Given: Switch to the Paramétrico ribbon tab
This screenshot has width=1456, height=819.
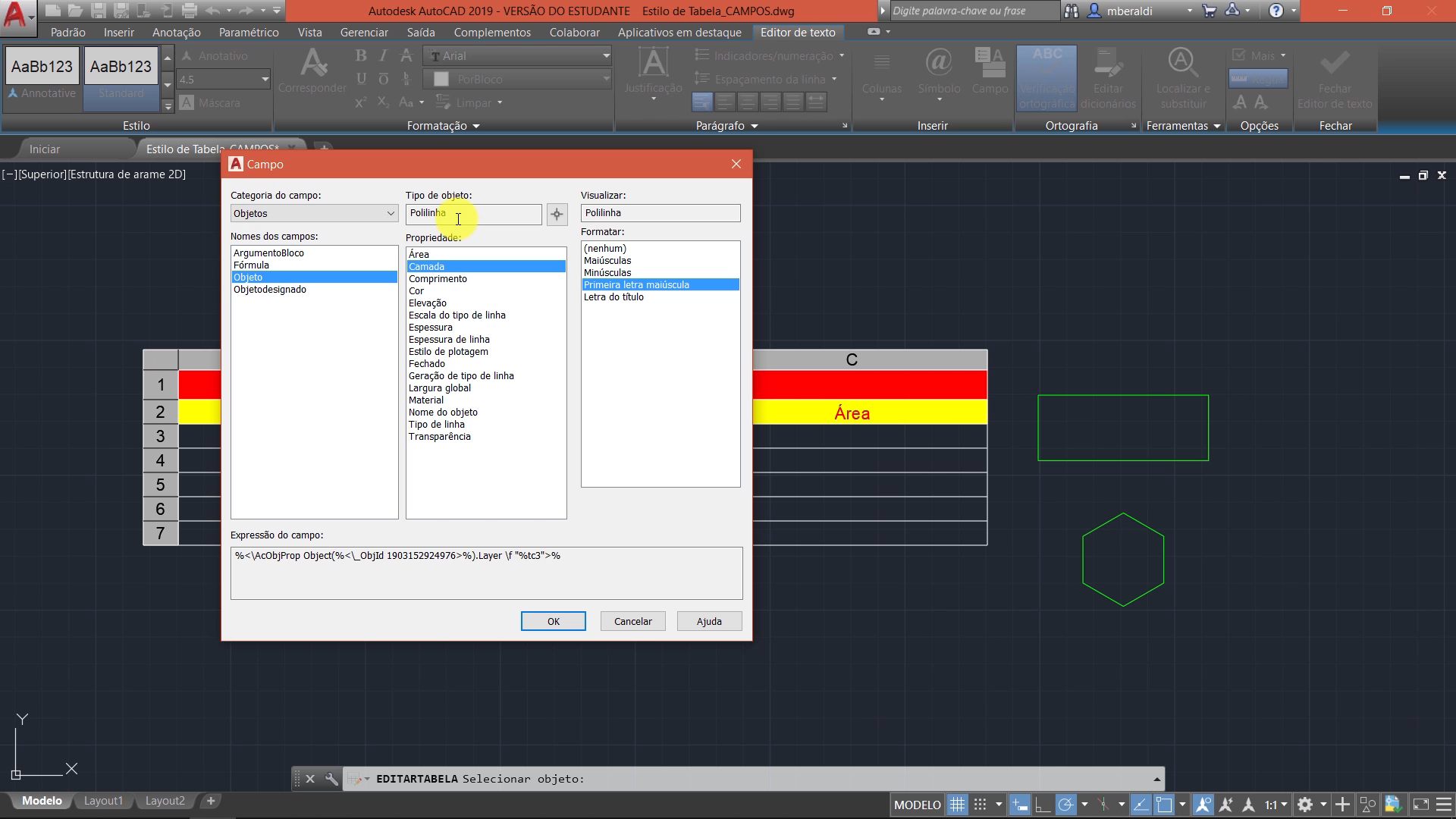Looking at the screenshot, I should pyautogui.click(x=250, y=32).
